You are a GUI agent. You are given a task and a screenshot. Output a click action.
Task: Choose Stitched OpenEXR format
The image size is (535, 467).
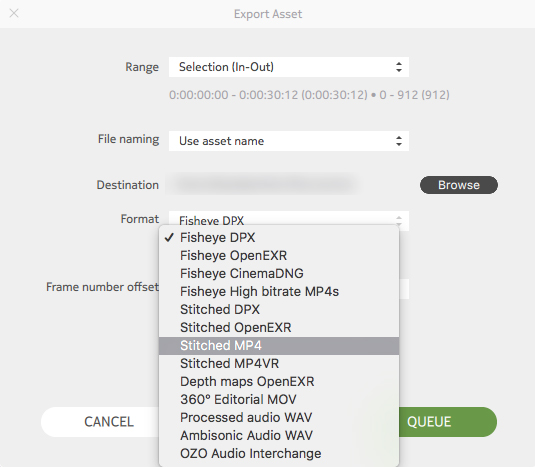point(279,327)
